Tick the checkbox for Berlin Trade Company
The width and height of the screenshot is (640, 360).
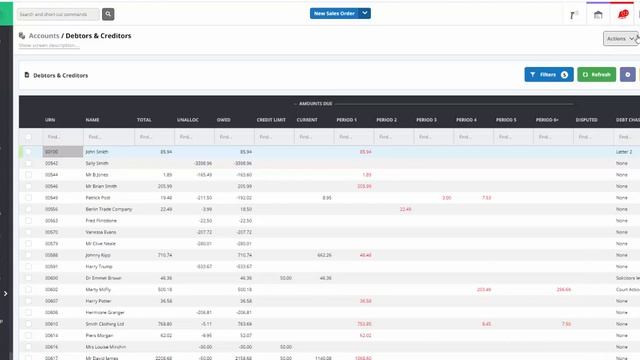28,209
